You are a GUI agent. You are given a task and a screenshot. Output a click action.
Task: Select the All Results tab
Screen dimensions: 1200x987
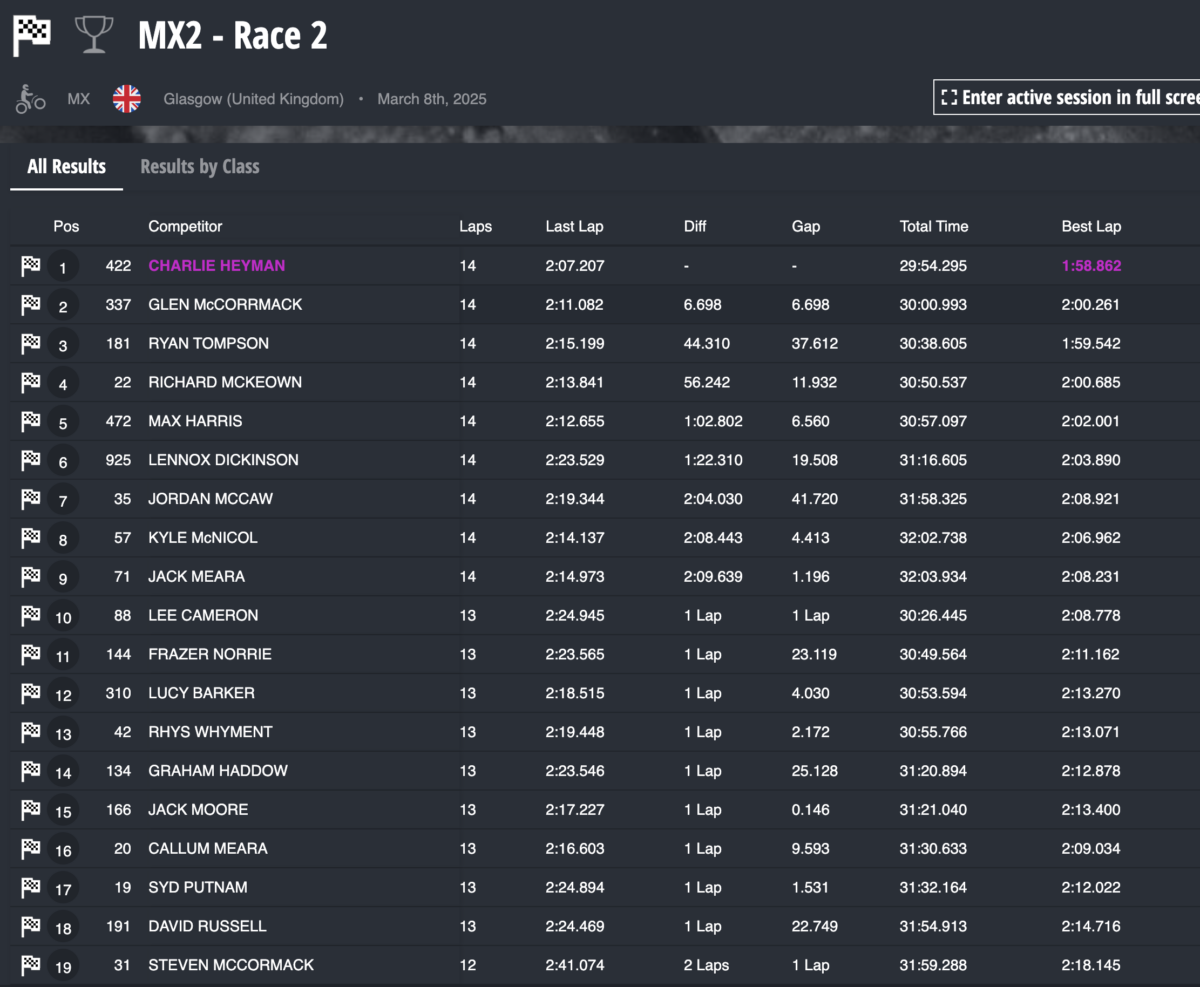[x=66, y=167]
